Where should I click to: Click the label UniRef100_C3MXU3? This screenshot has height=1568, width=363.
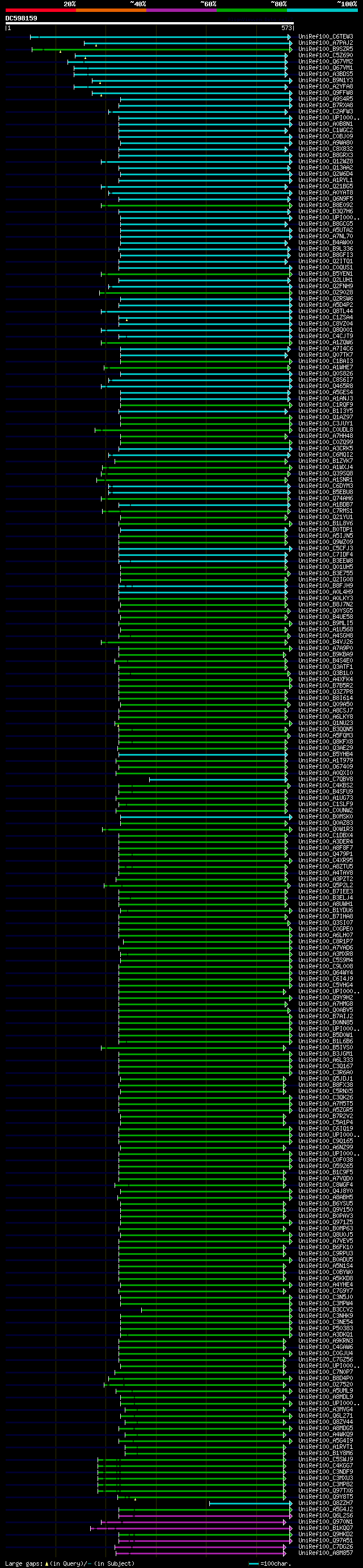coord(325,1478)
